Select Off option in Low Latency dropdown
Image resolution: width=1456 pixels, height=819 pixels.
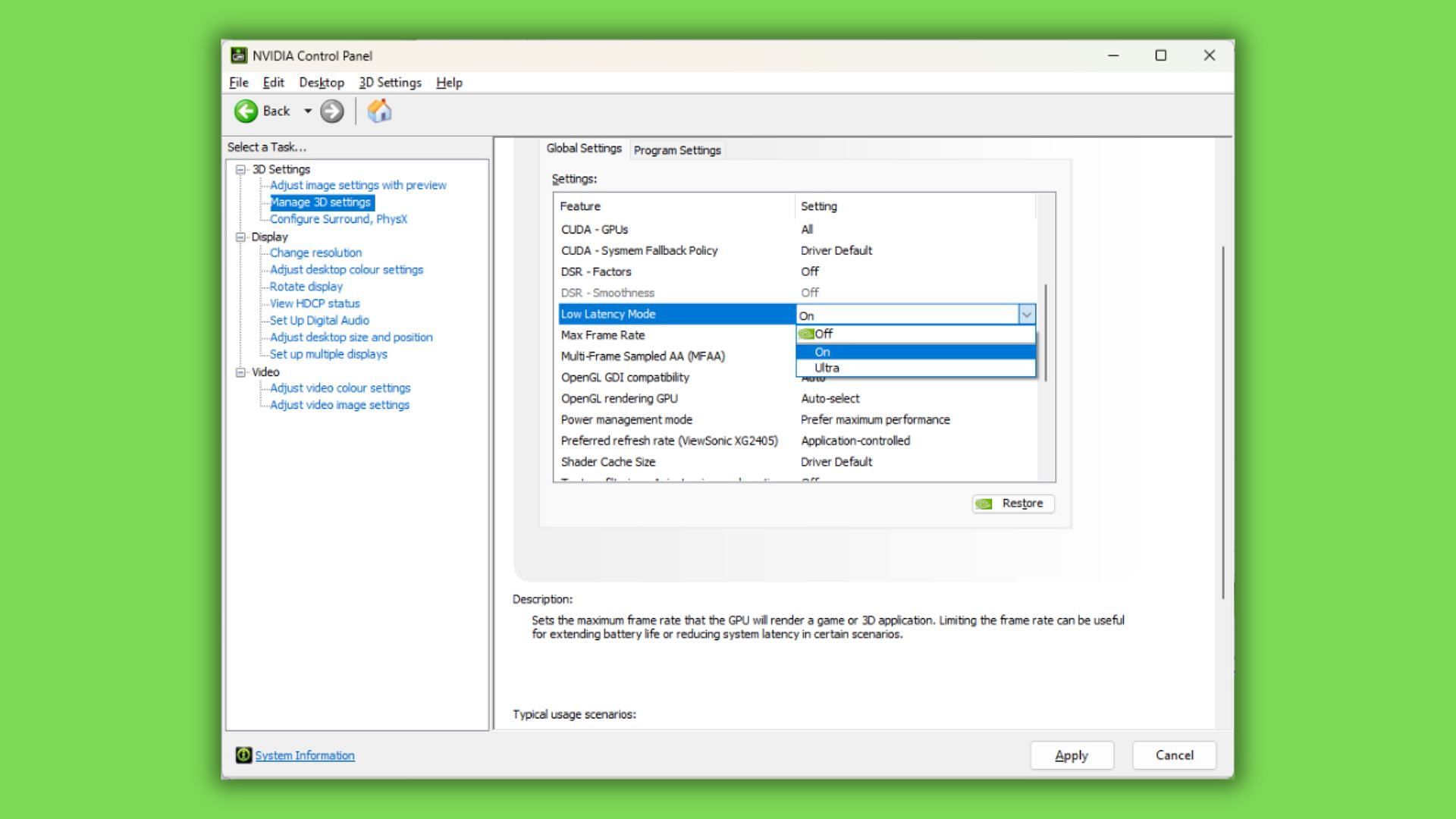[x=913, y=333]
